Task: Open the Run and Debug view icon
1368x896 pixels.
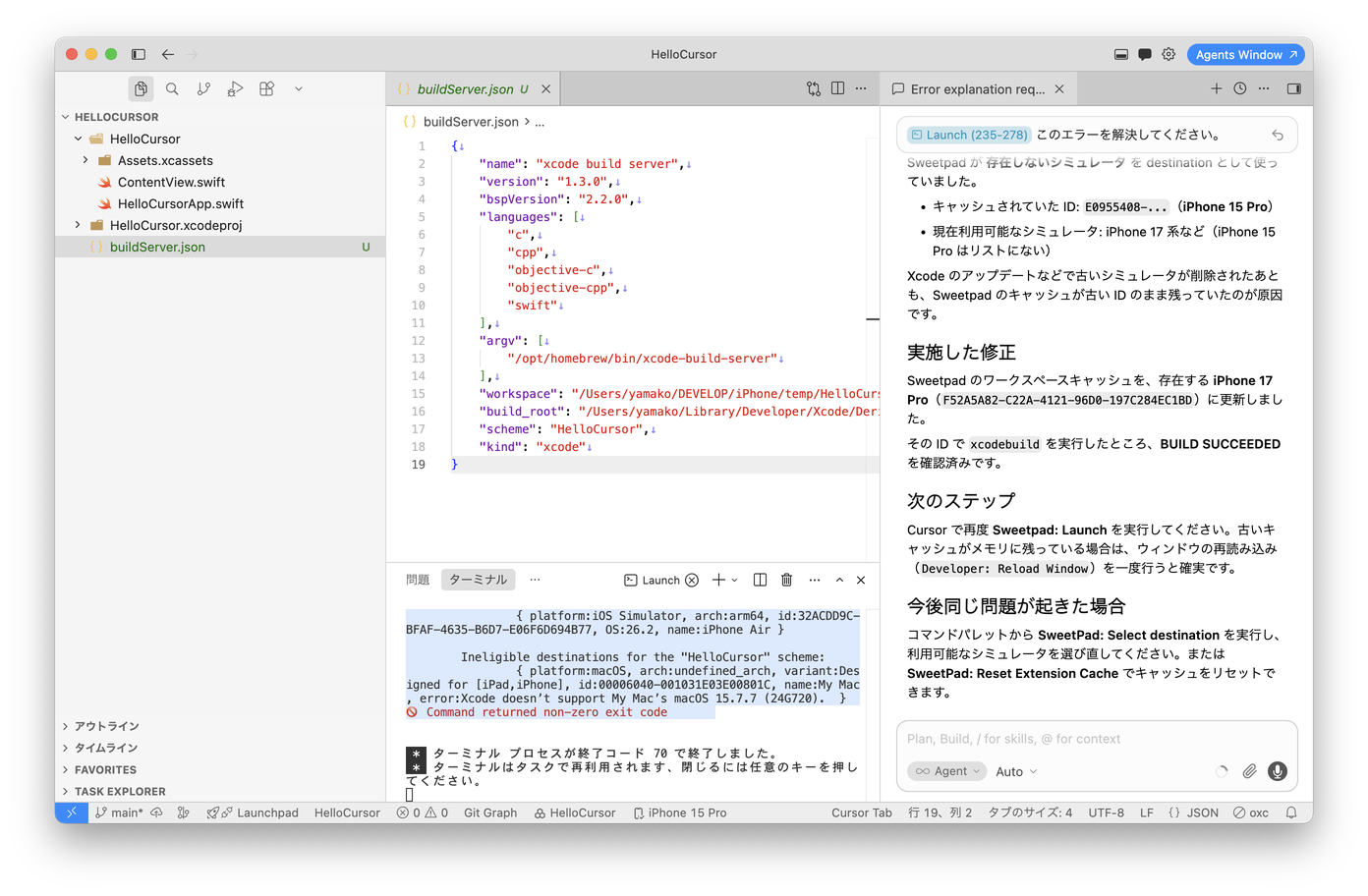Action: [235, 88]
